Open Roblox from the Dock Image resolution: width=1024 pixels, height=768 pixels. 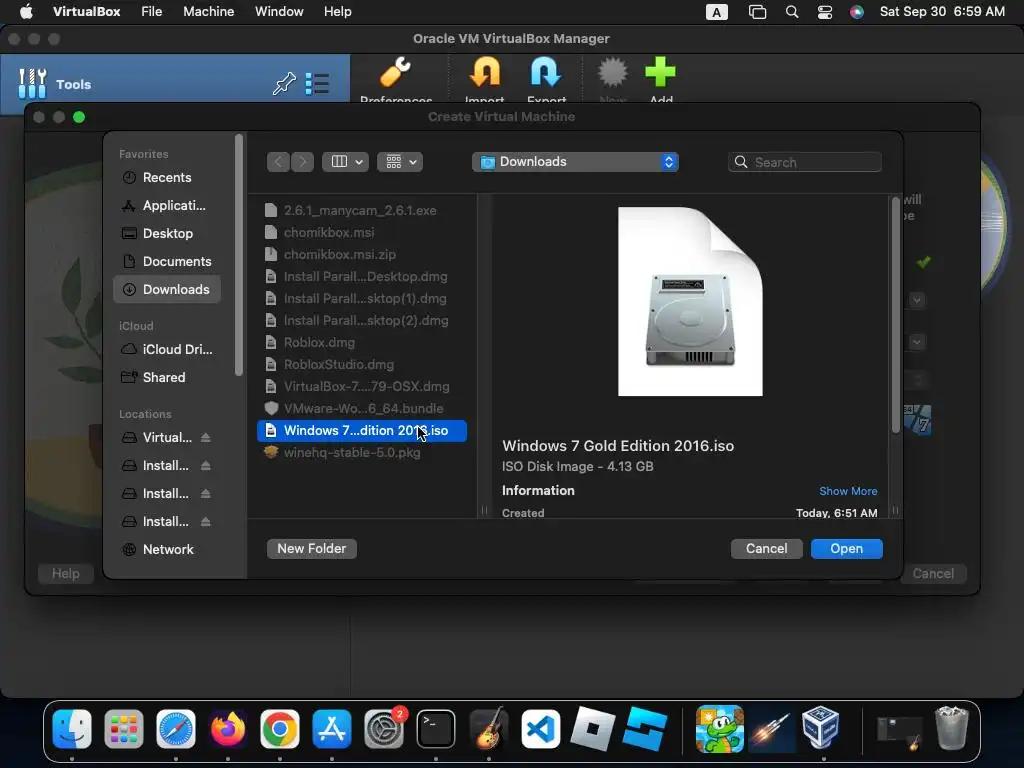click(592, 729)
